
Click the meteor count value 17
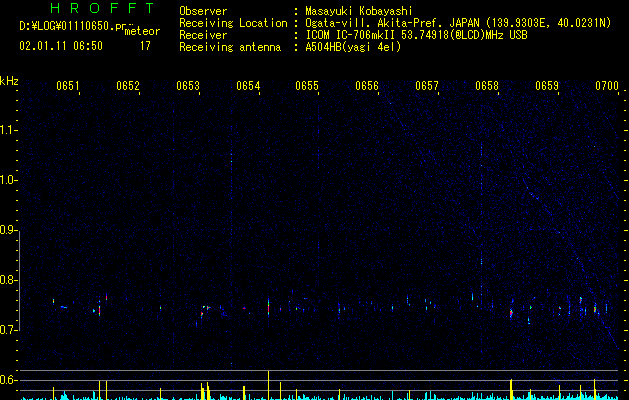point(145,46)
